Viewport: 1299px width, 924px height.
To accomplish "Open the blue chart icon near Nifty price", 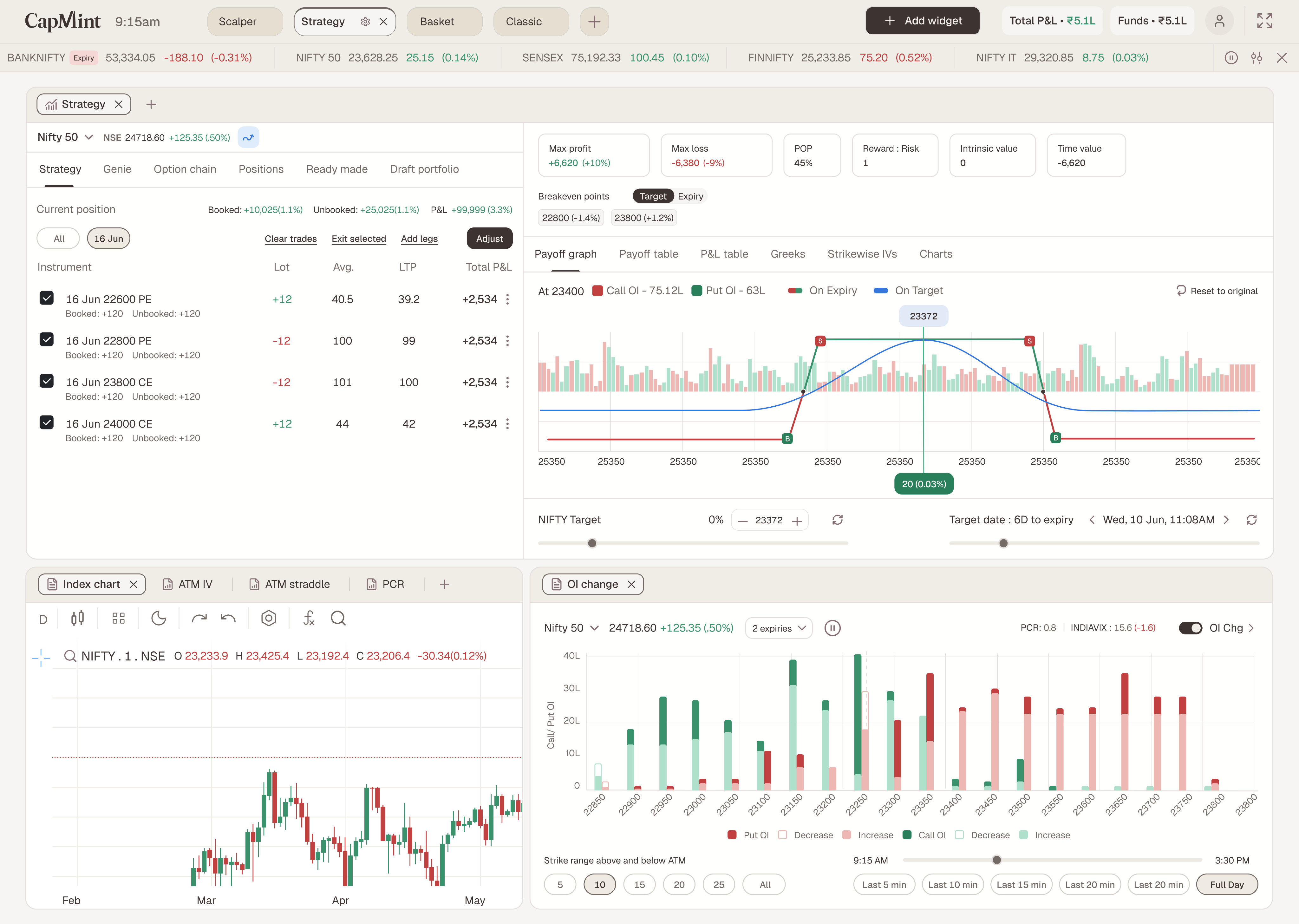I will point(248,137).
